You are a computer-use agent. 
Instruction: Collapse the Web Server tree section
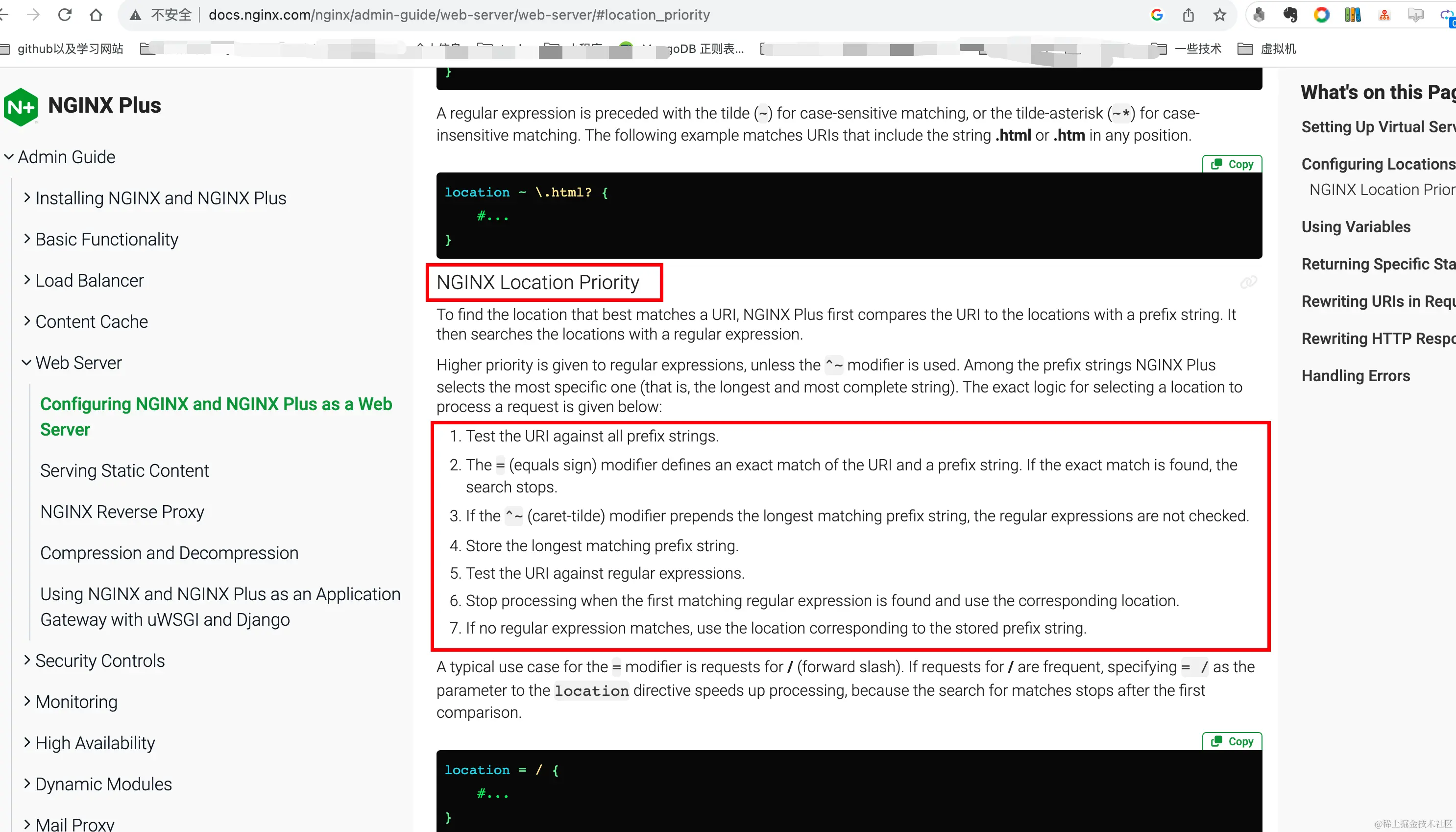27,363
